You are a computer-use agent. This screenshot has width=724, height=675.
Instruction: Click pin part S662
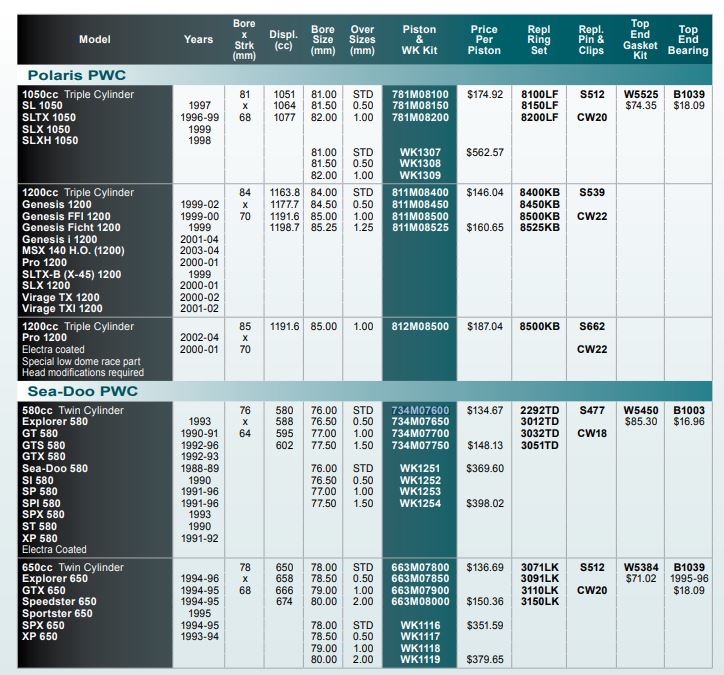click(x=592, y=326)
